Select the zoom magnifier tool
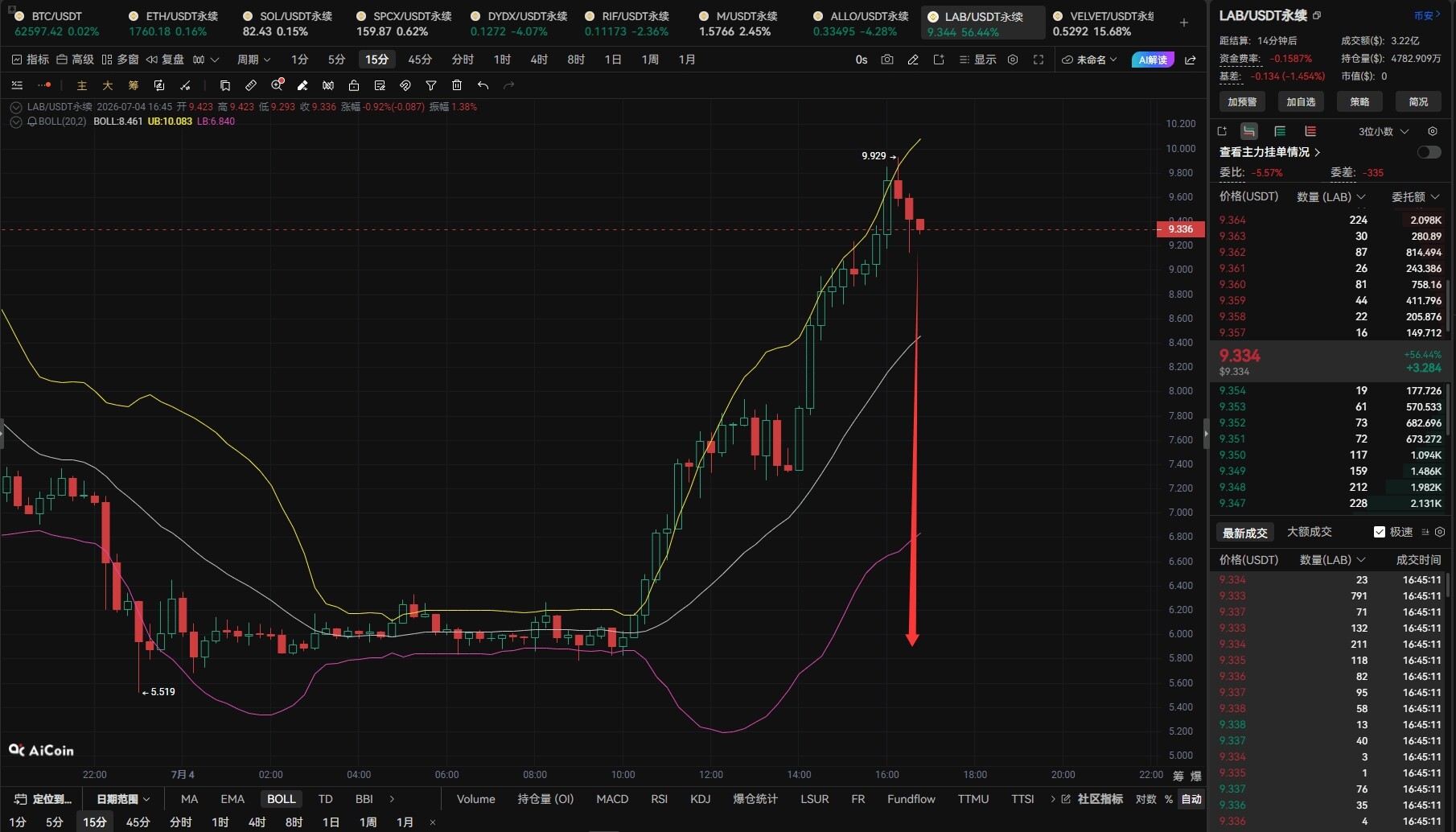Viewport: 1456px width, 832px height. 277,85
